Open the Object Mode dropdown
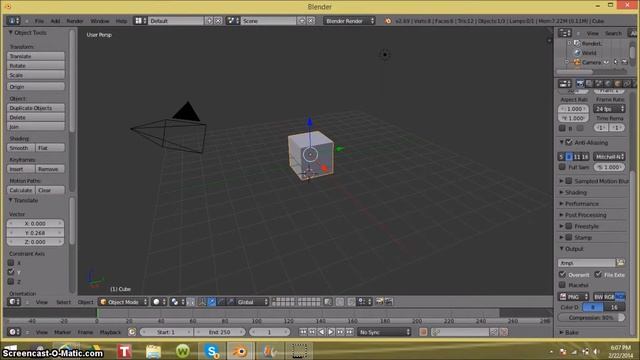The image size is (640, 360). click(123, 302)
